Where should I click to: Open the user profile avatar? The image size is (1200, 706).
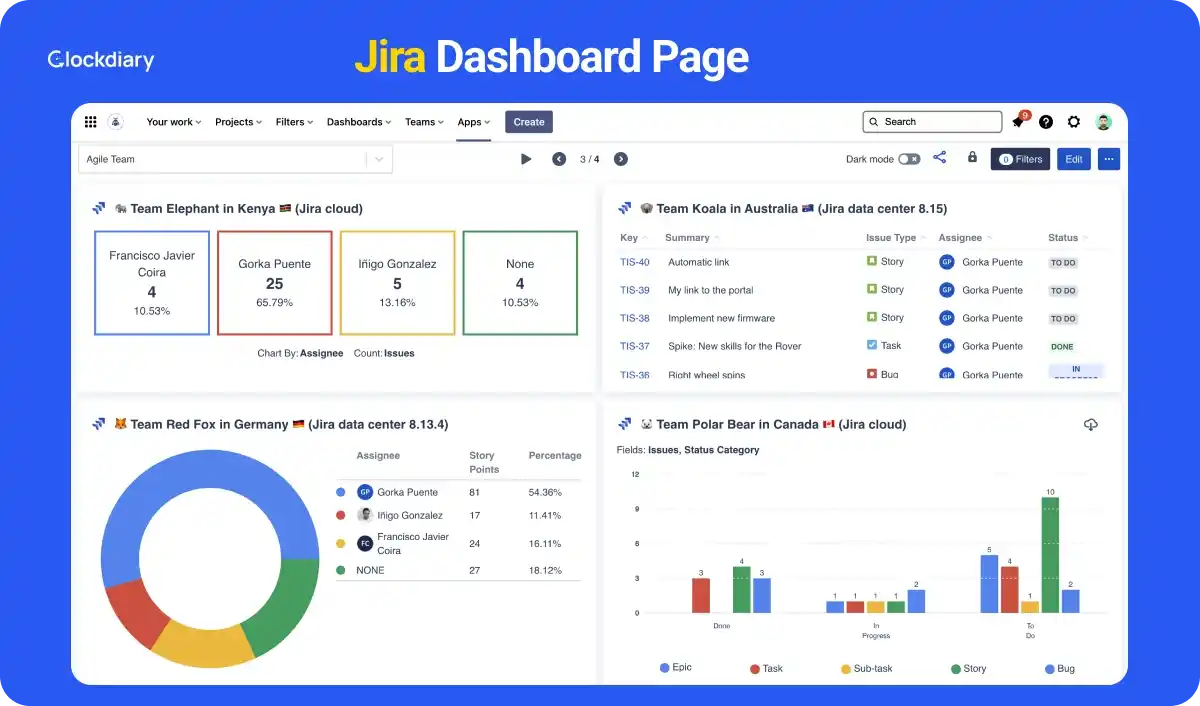(1103, 122)
